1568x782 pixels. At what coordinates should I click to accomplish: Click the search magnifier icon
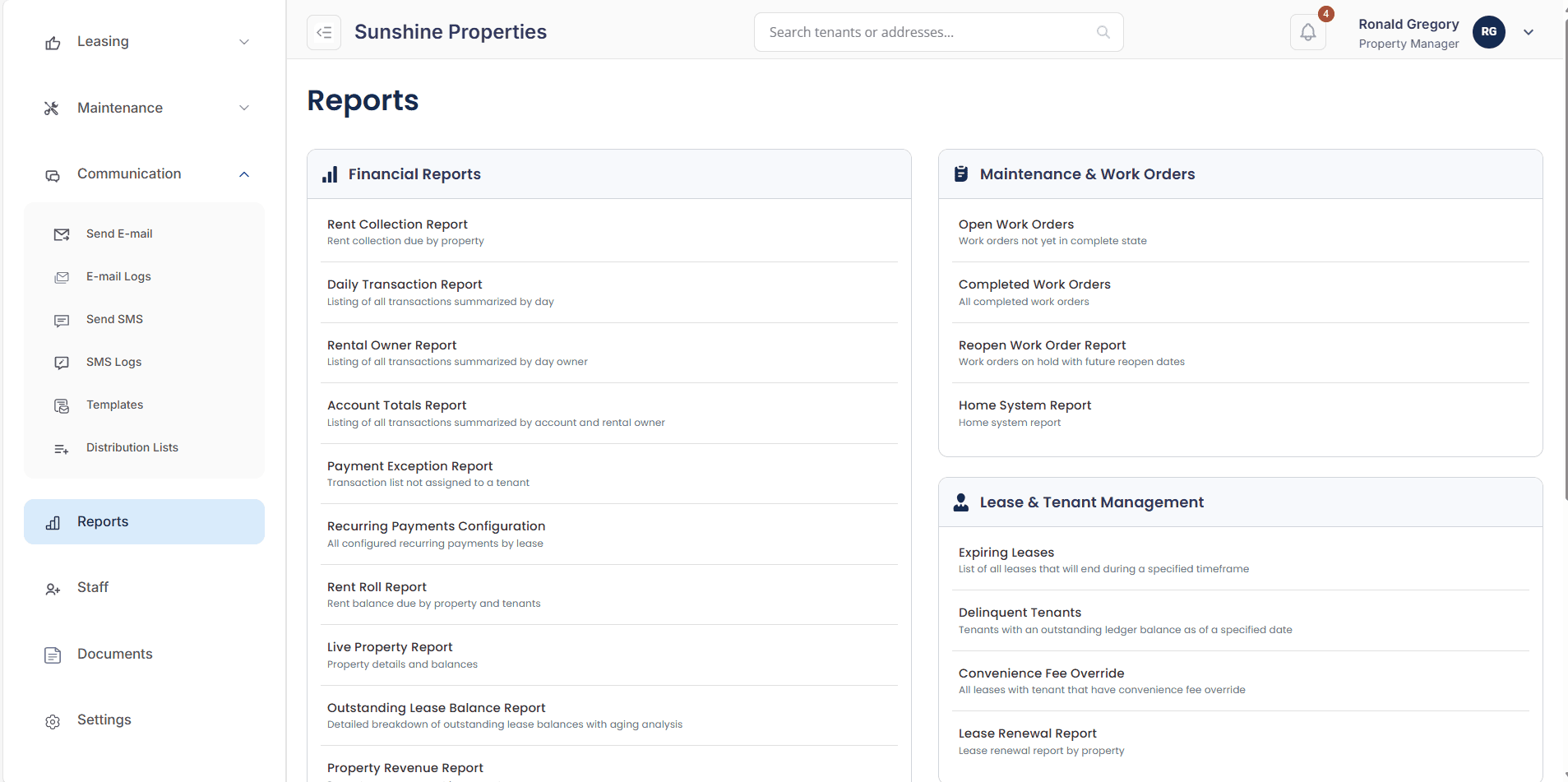[x=1103, y=33]
